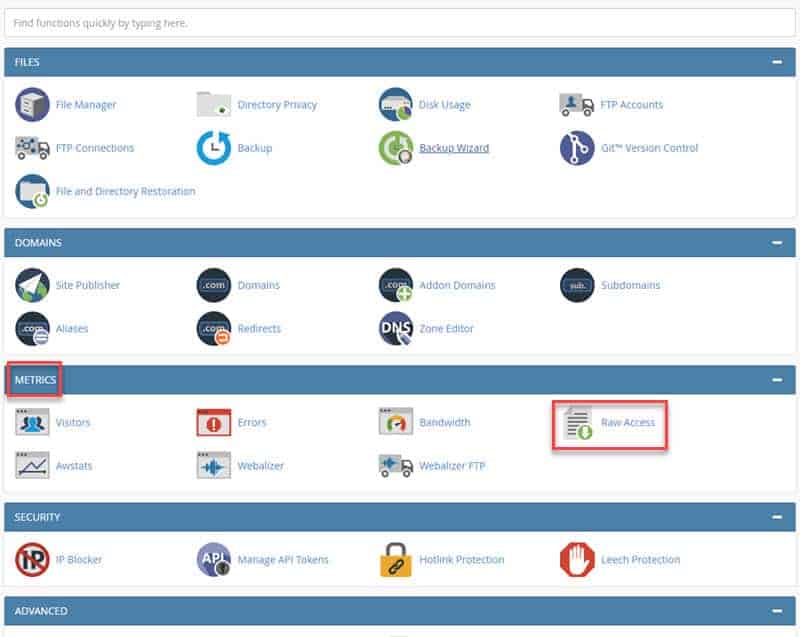Click the Redirects icon
Image resolution: width=800 pixels, height=637 pixels.
214,328
